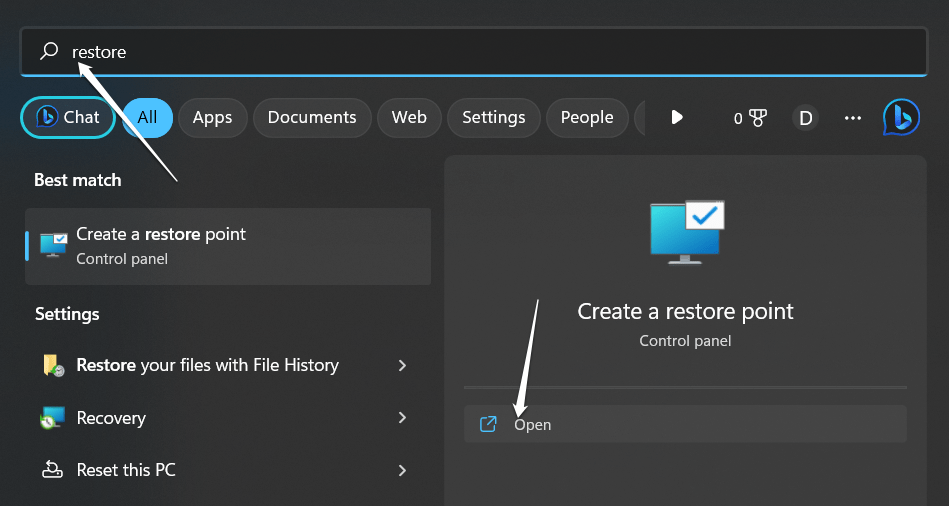This screenshot has height=506, width=949.
Task: Click the three-dots more options icon
Action: pyautogui.click(x=852, y=118)
